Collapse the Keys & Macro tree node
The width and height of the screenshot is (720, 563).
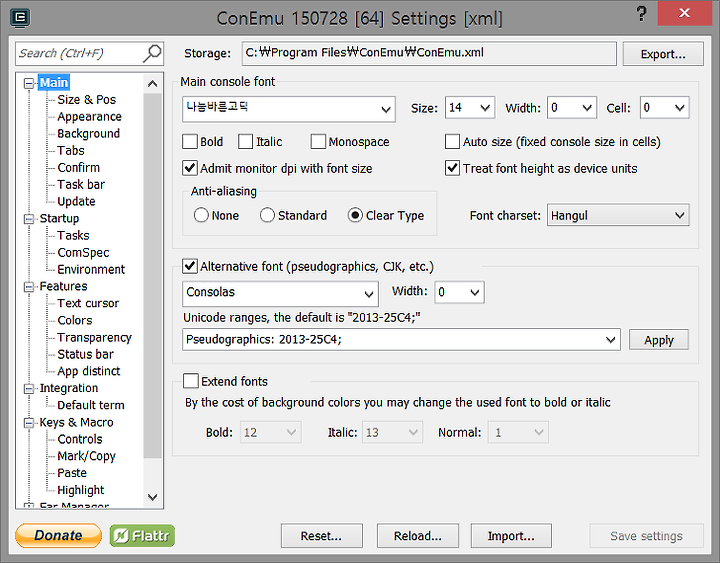(x=29, y=423)
